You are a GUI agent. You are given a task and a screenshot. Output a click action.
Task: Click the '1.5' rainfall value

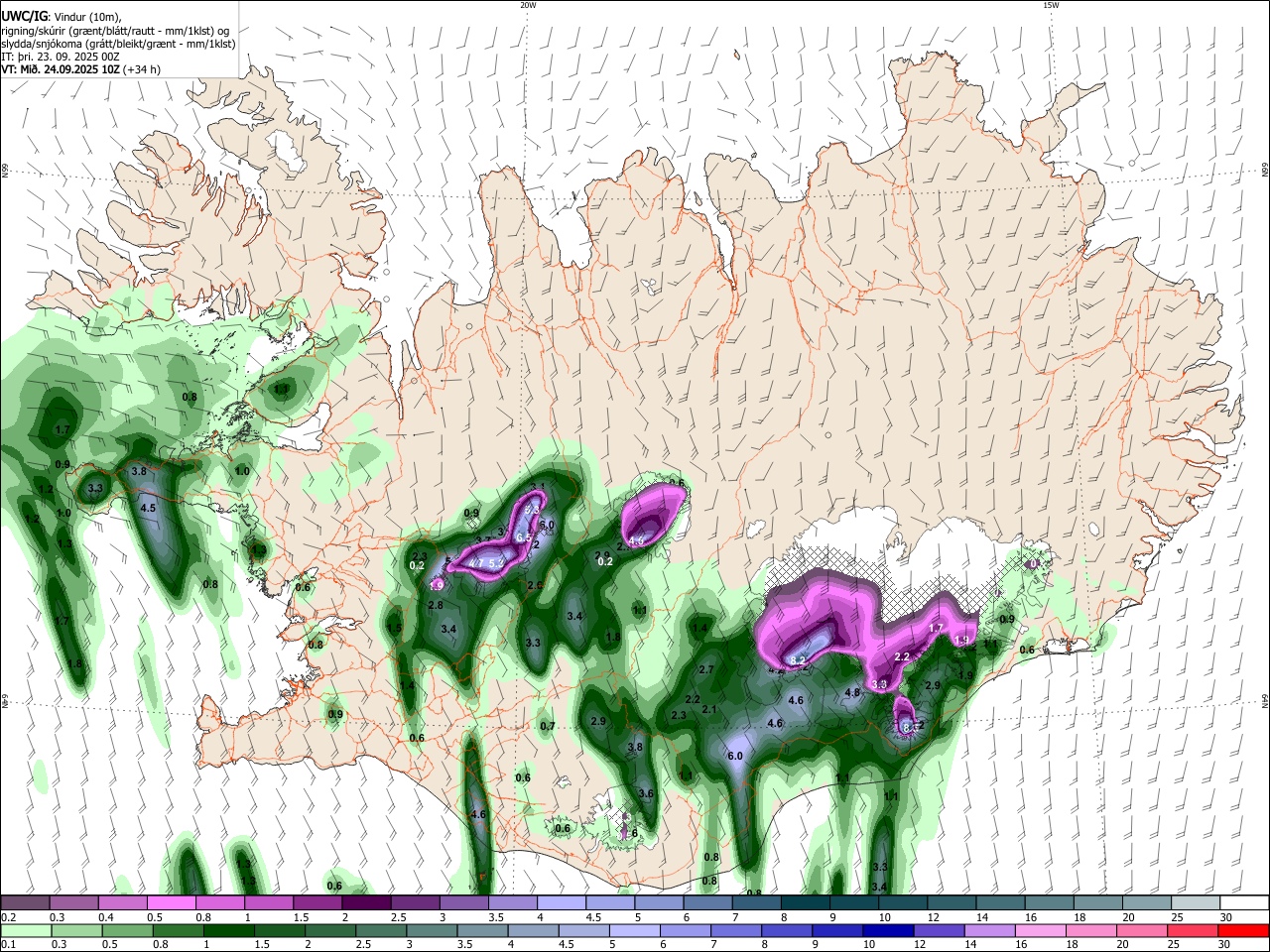(x=394, y=628)
